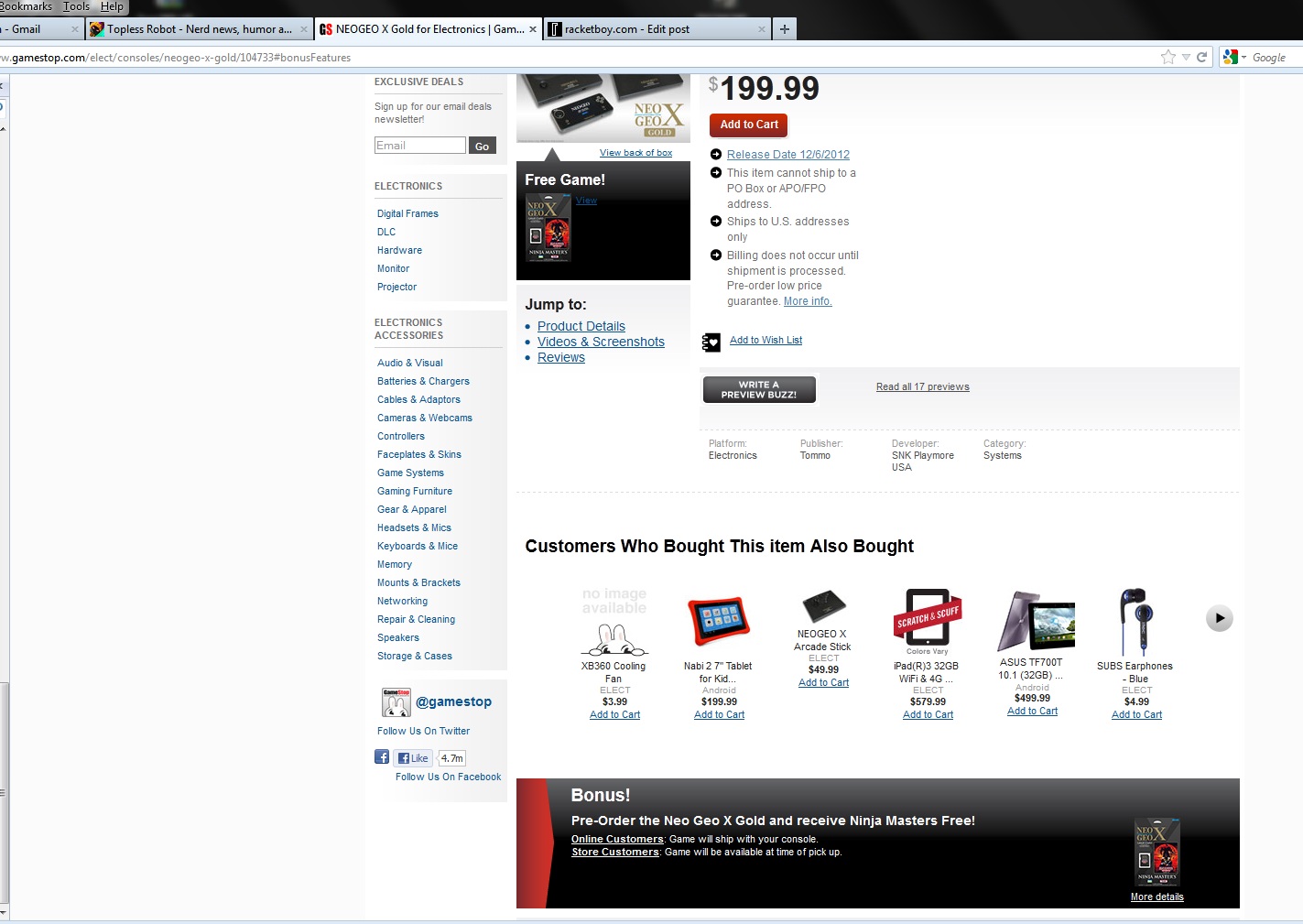Click the View link under Free Game
1303x924 pixels.
(x=587, y=201)
